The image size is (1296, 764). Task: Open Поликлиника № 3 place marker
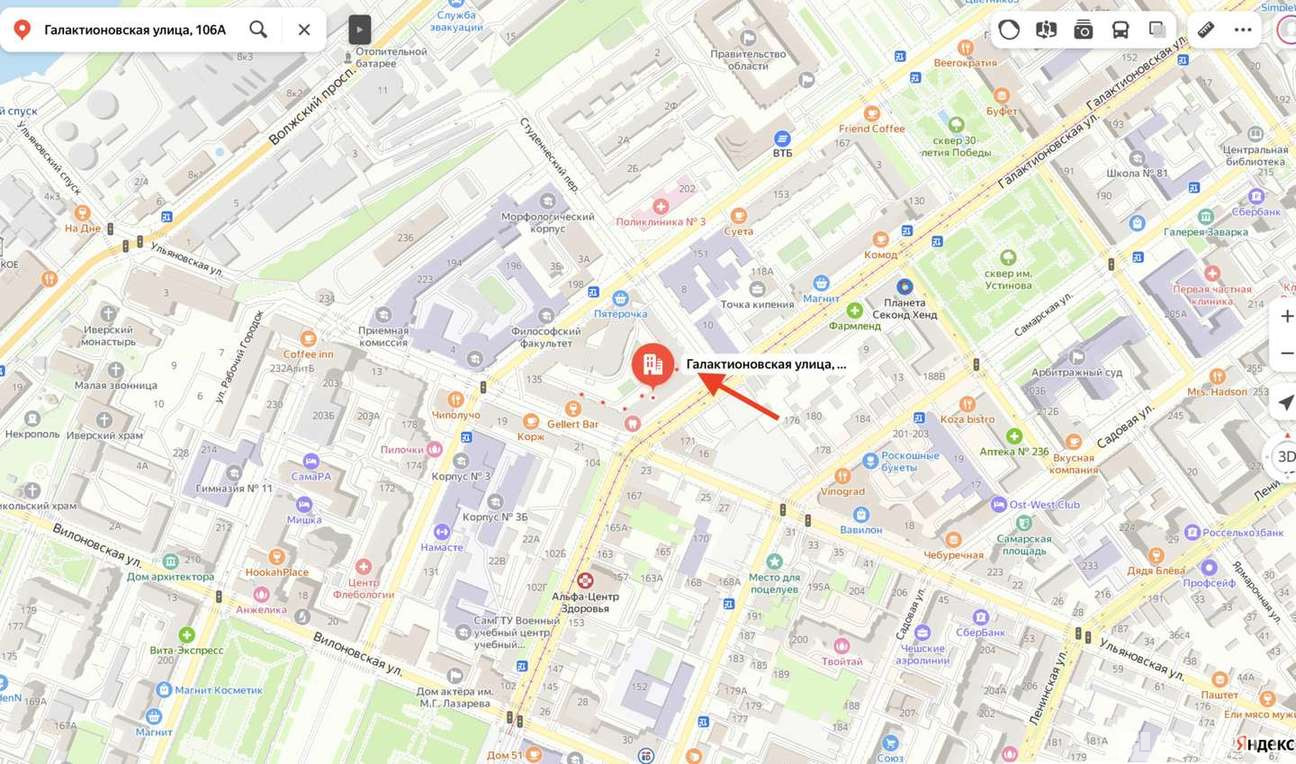click(x=660, y=206)
